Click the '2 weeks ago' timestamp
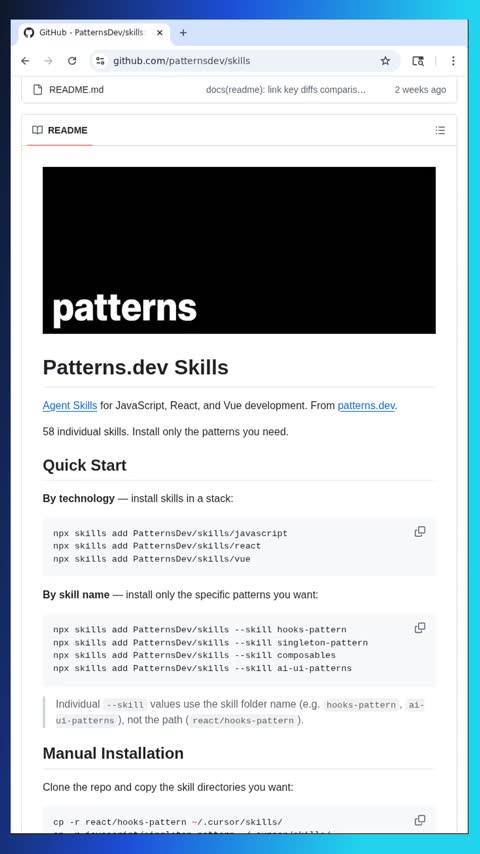 420,90
